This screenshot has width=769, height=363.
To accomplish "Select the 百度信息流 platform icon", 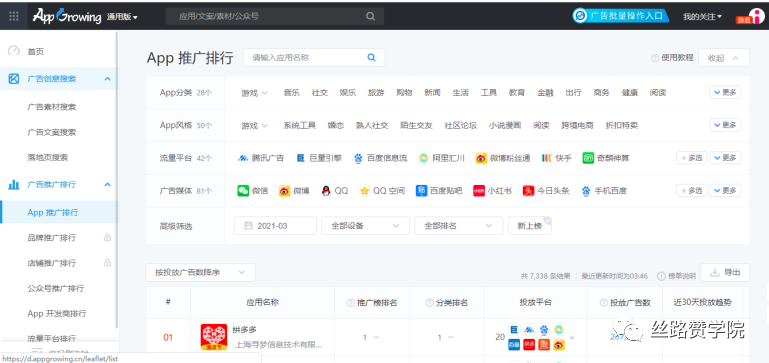I will pos(358,158).
